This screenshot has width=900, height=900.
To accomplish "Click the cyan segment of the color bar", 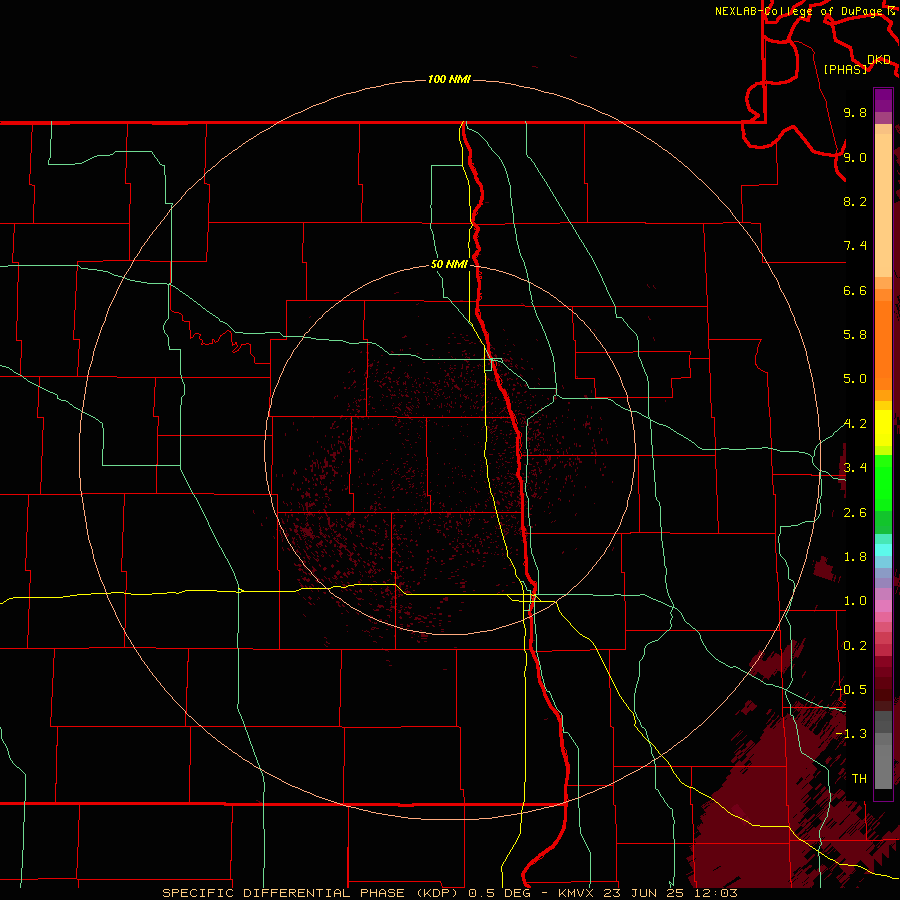I will [x=883, y=550].
